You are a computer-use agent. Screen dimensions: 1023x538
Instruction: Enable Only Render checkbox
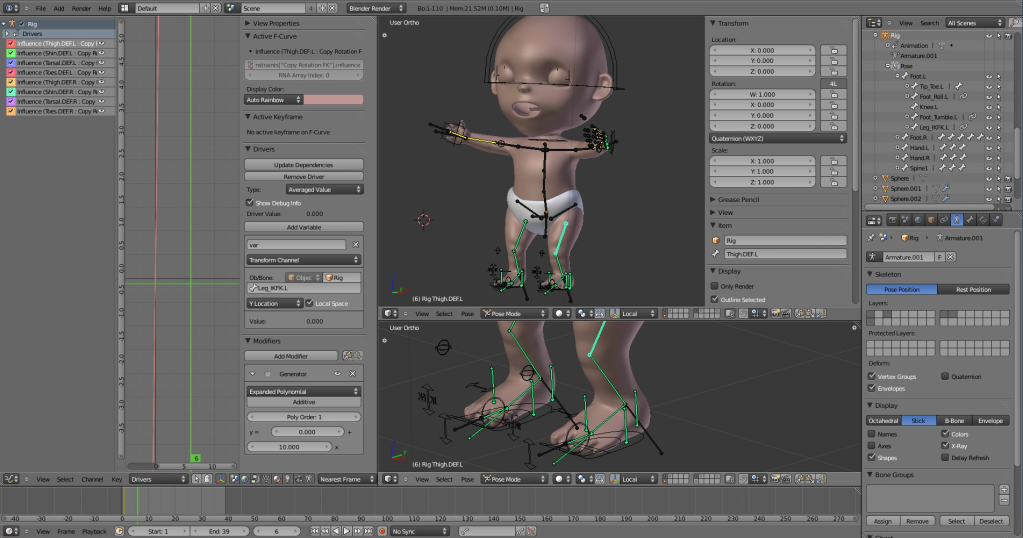click(715, 286)
